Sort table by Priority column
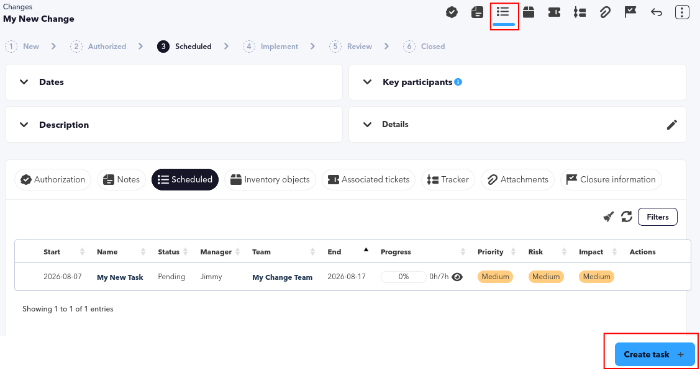The height and width of the screenshot is (371, 700). 513,252
